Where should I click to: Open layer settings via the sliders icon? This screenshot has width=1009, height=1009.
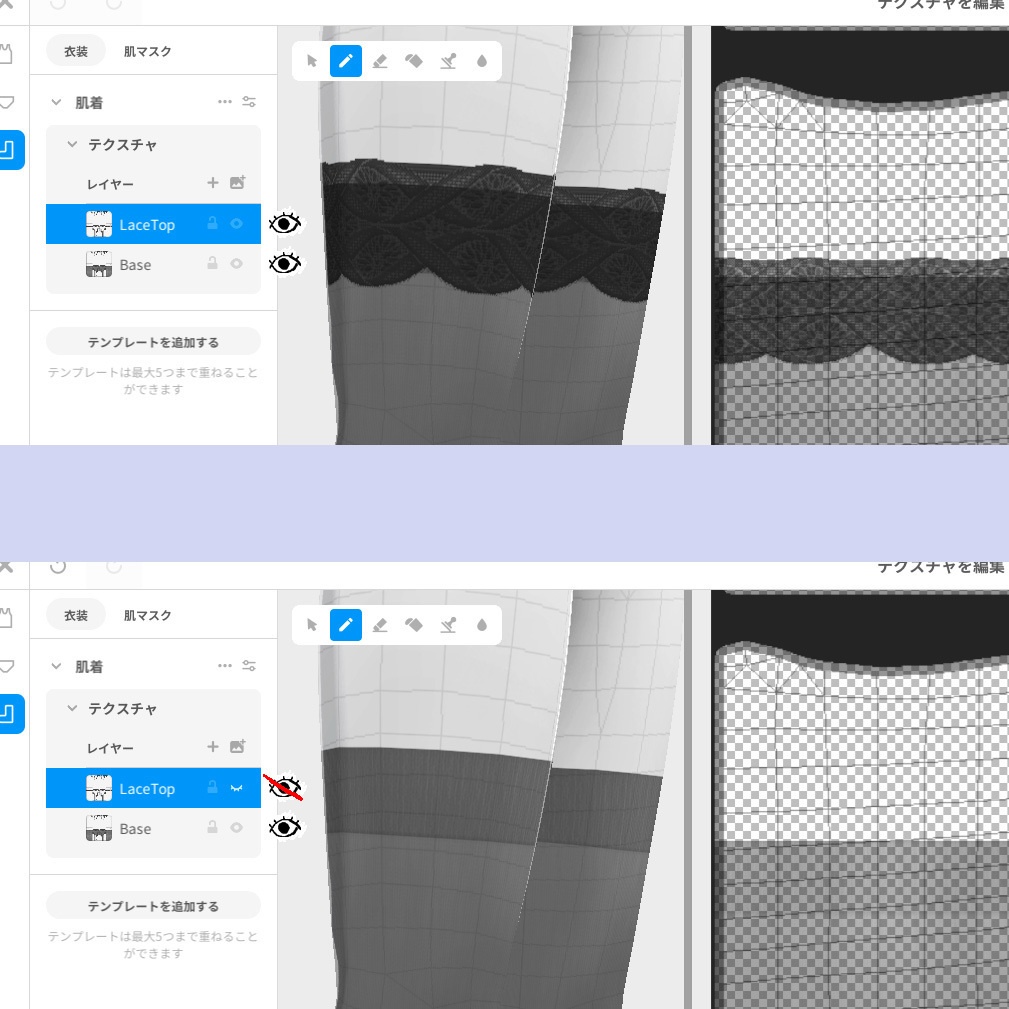(248, 101)
